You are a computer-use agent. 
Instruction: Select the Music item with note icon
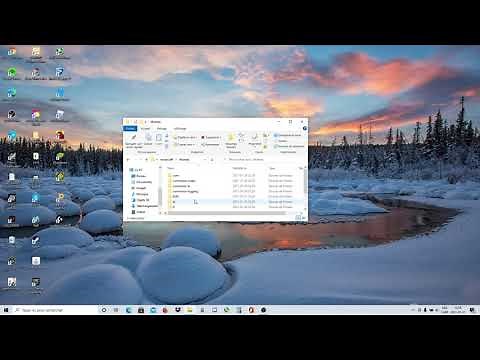click(140, 194)
